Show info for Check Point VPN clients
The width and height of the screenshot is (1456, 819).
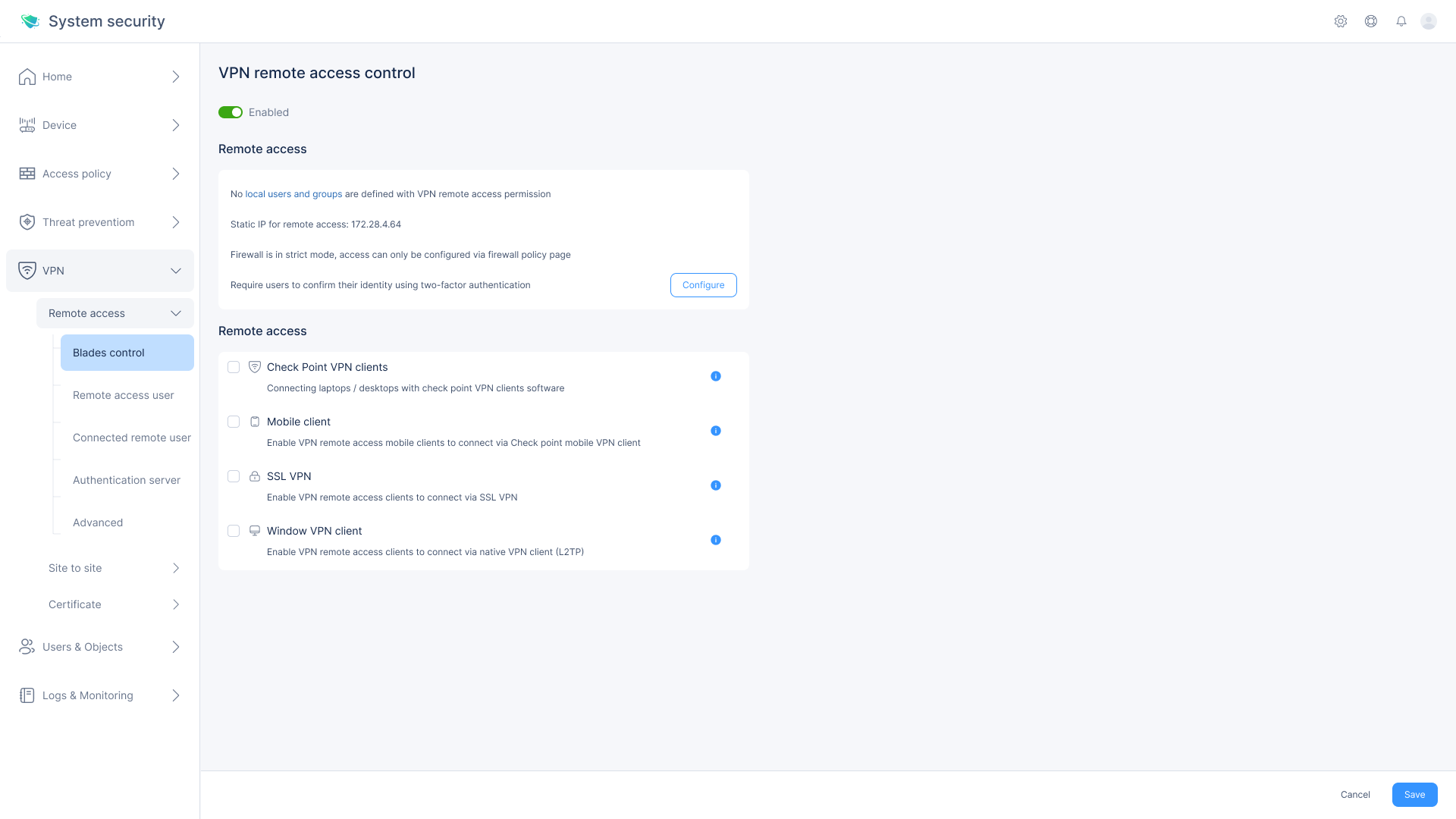click(x=716, y=376)
